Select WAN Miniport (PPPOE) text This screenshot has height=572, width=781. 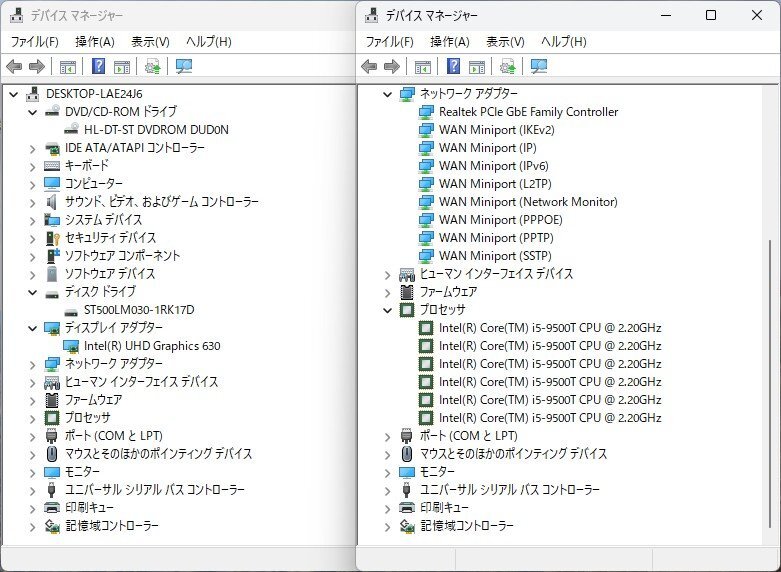[501, 220]
